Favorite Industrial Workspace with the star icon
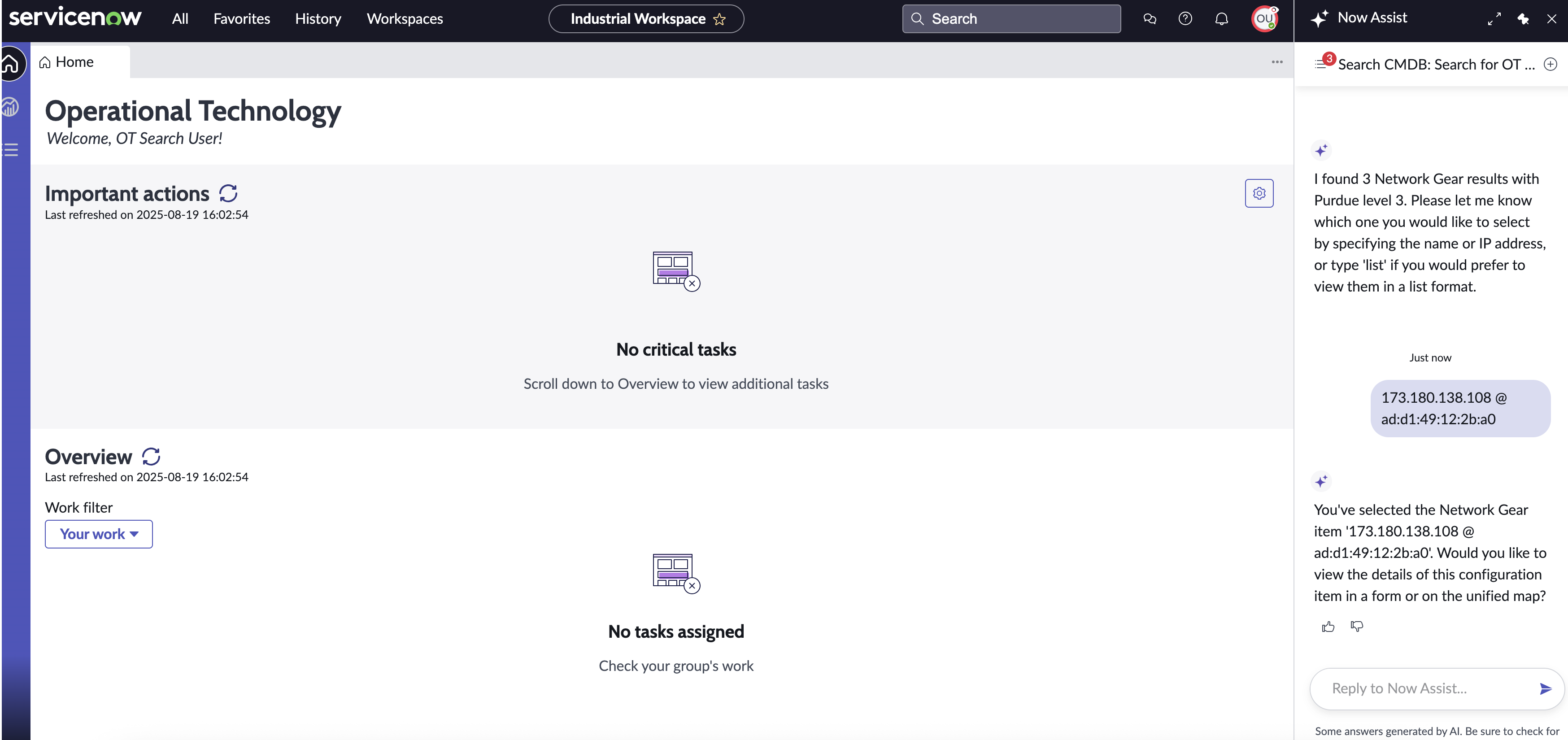1568x740 pixels. click(x=719, y=19)
